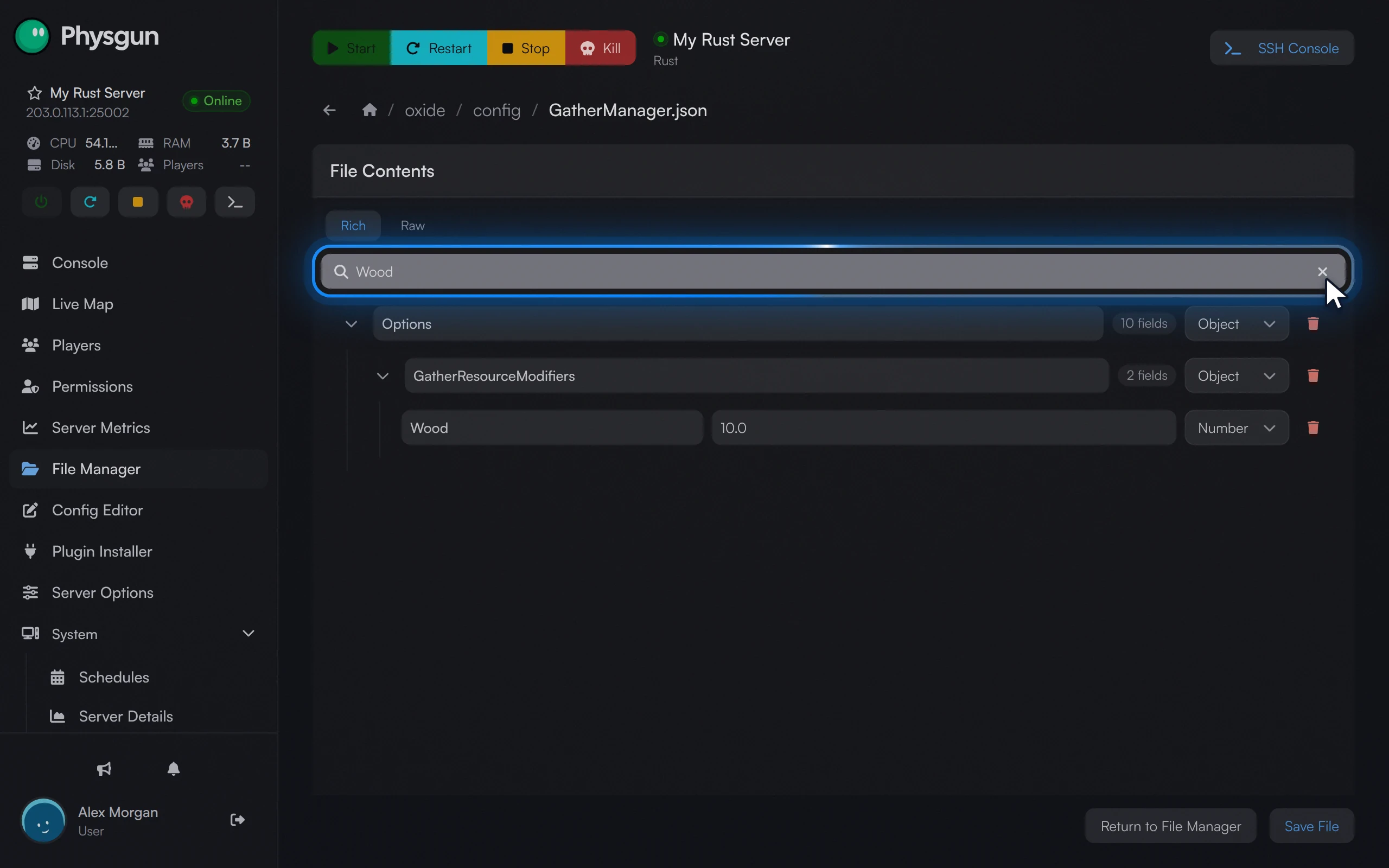Collapse the GatherResourceModifiers object

[383, 376]
